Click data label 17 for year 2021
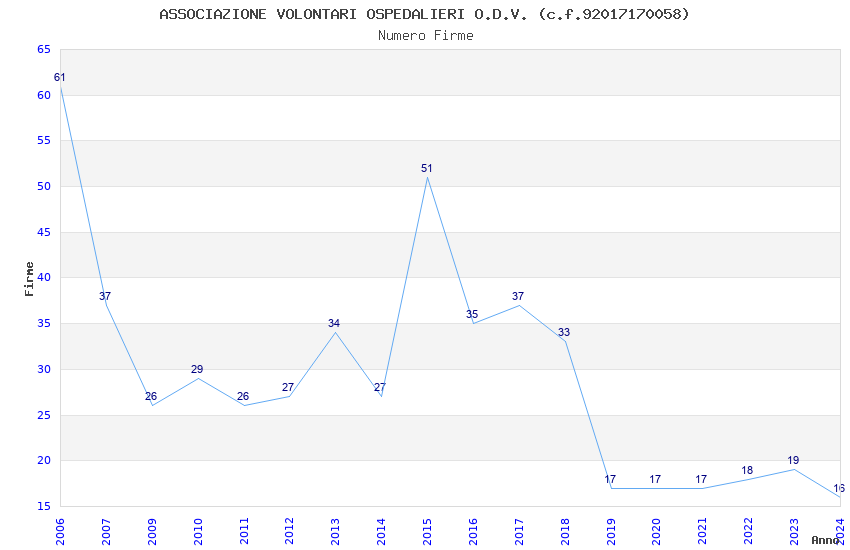The height and width of the screenshot is (550, 850). click(x=701, y=479)
